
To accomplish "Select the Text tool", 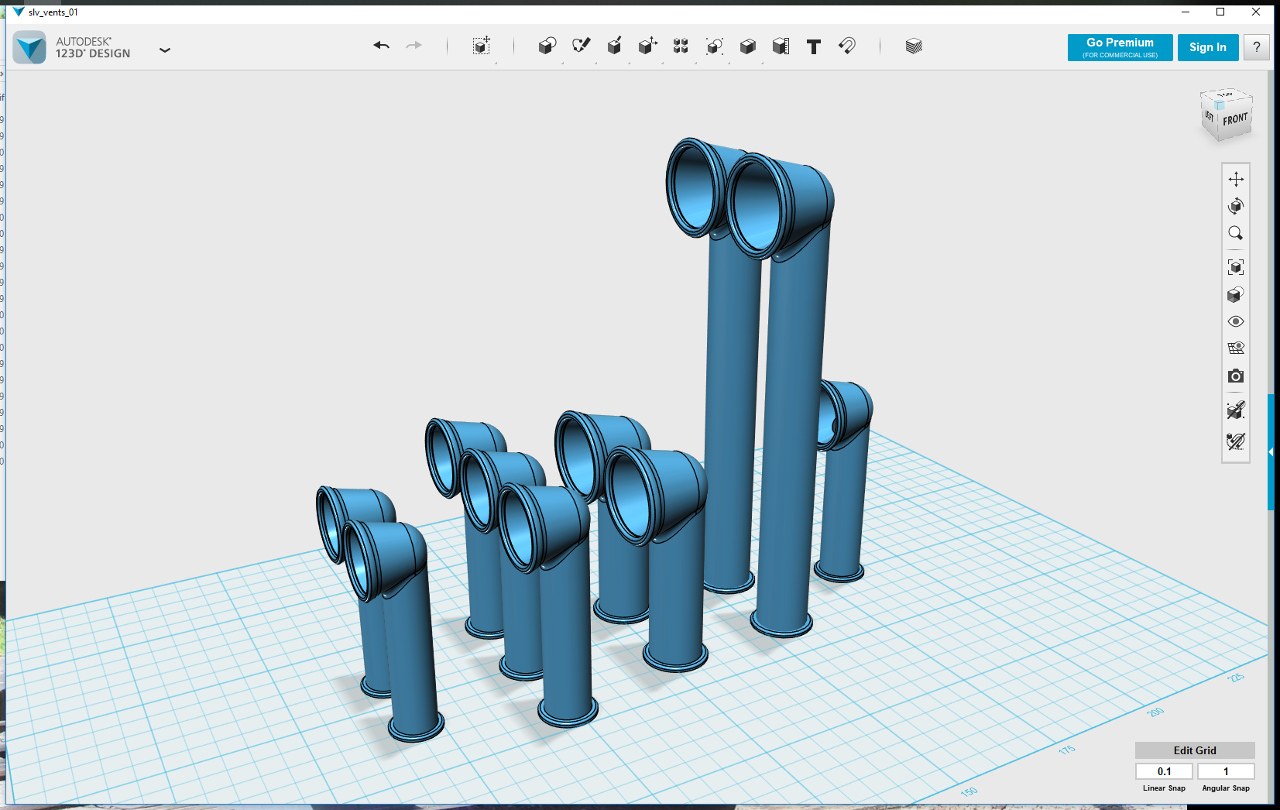I will pyautogui.click(x=814, y=46).
